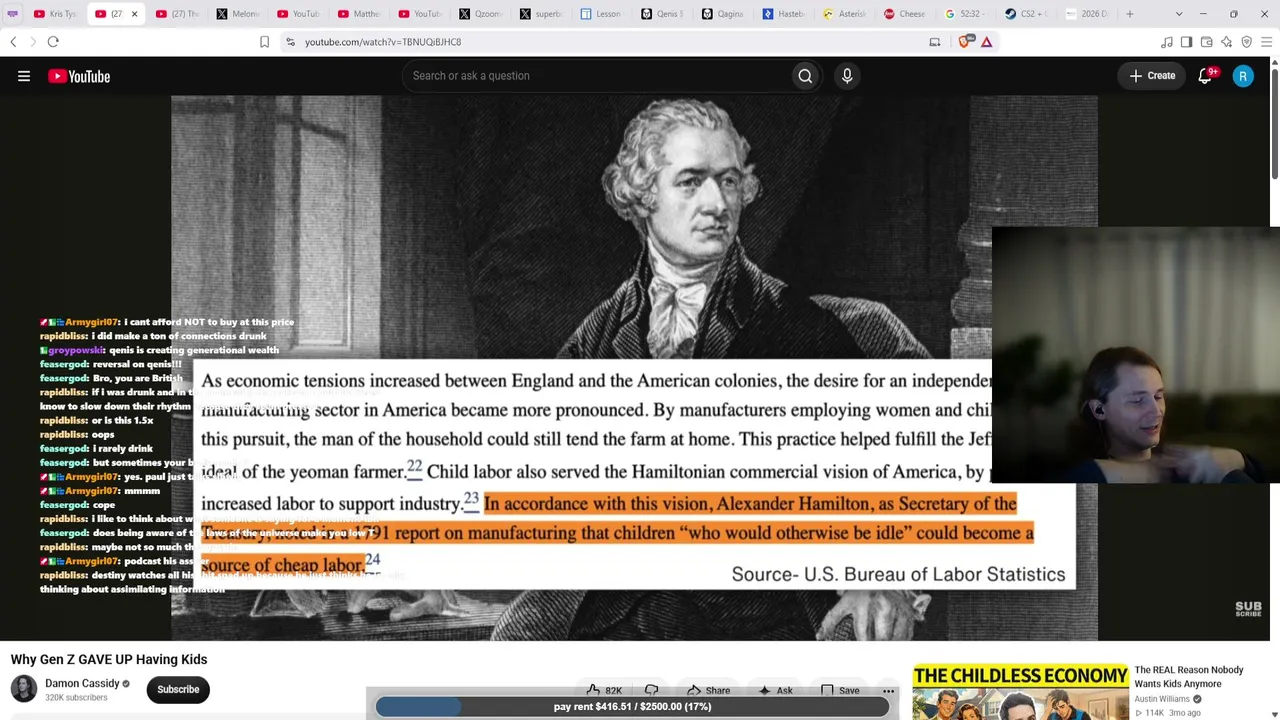Open Damon Cassidy channel name link
The height and width of the screenshot is (720, 1280).
[x=82, y=683]
